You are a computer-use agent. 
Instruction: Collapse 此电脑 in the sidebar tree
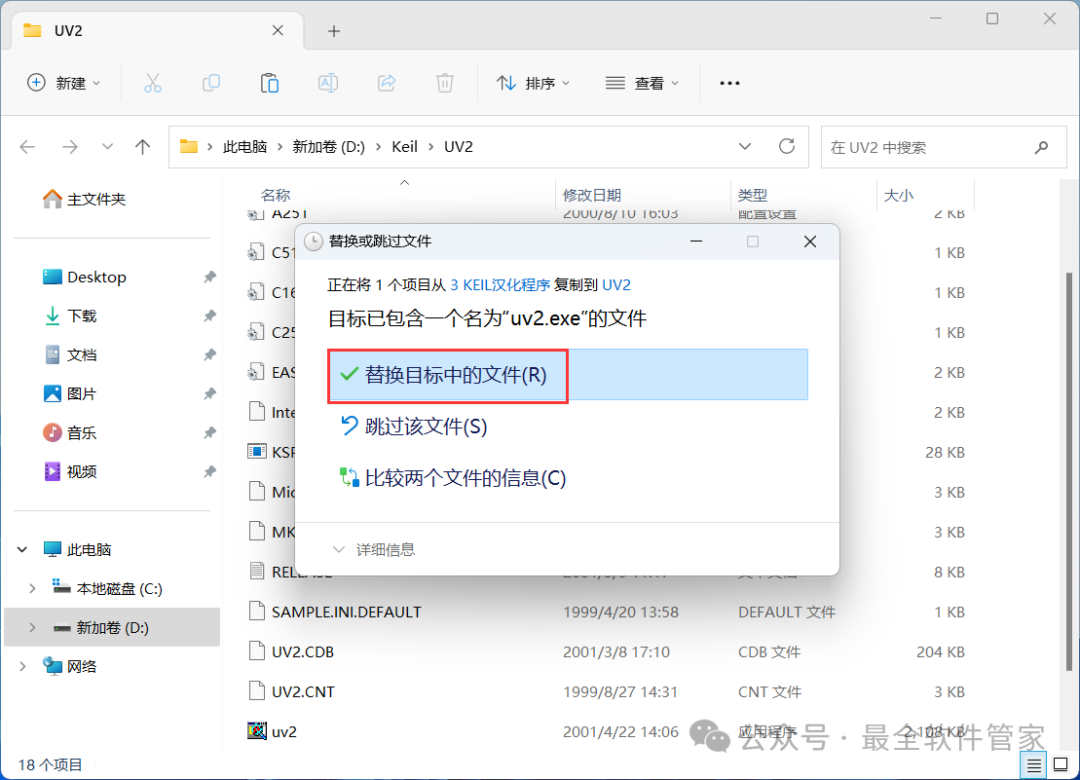tap(22, 548)
